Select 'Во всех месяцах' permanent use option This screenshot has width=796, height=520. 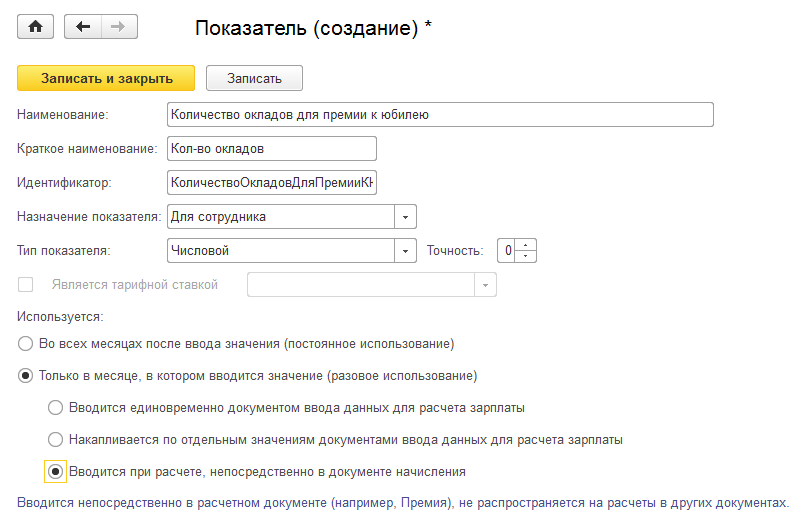(x=26, y=344)
